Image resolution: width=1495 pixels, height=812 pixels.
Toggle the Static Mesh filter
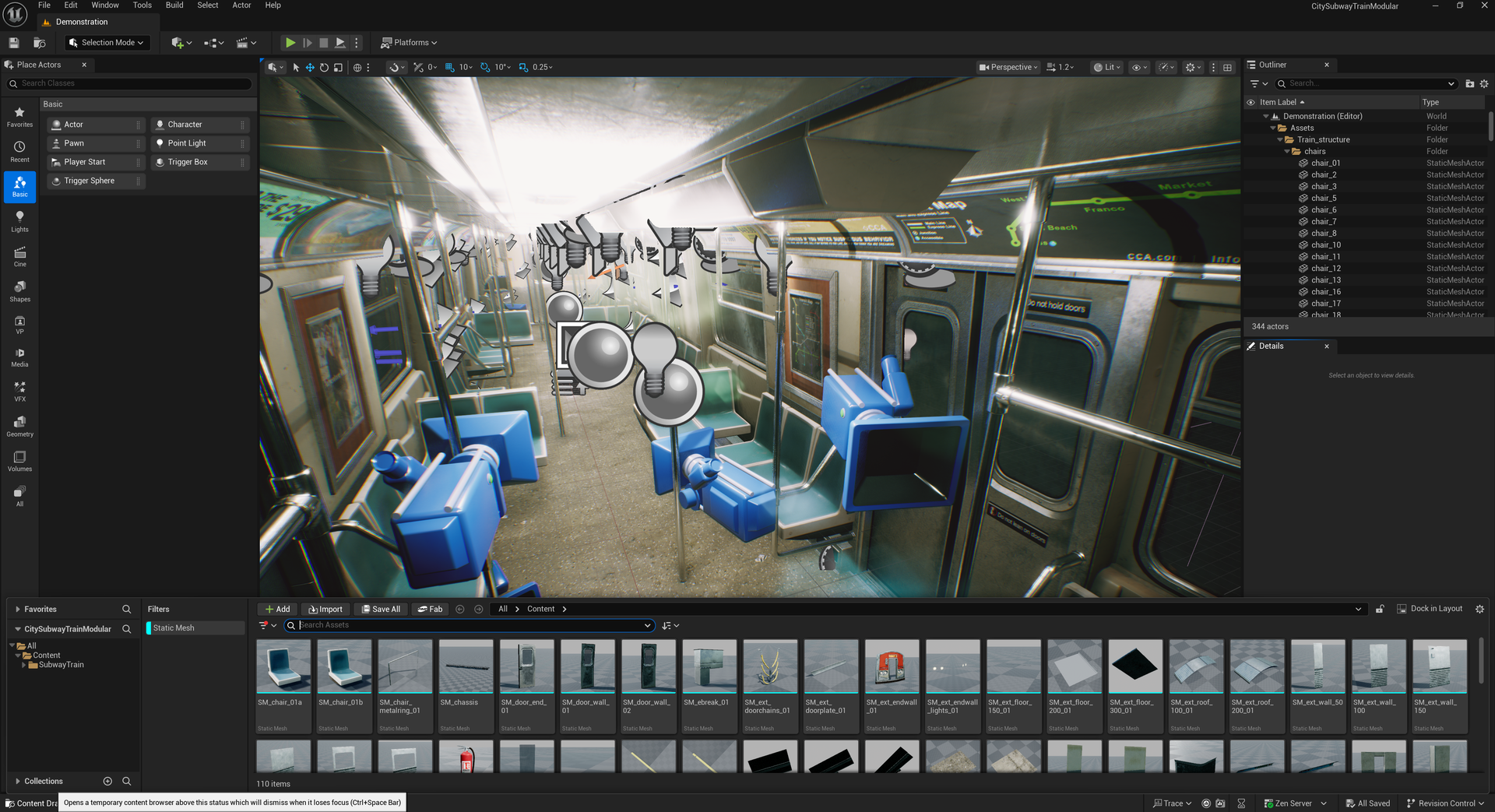[x=174, y=628]
